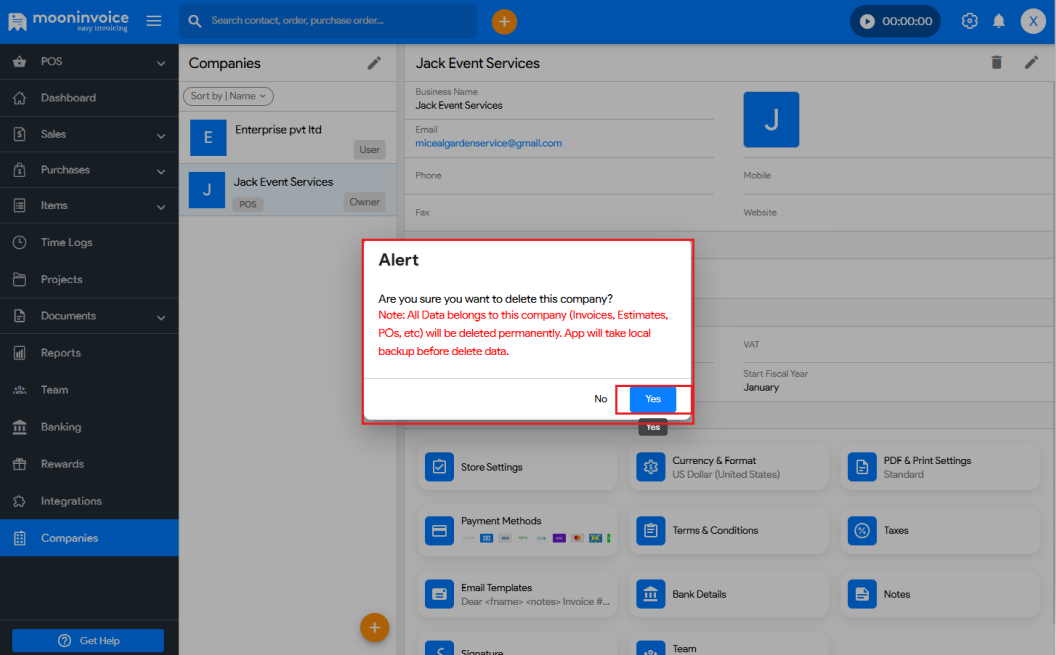Click the user avatar X icon
The image size is (1056, 655).
click(x=1033, y=21)
